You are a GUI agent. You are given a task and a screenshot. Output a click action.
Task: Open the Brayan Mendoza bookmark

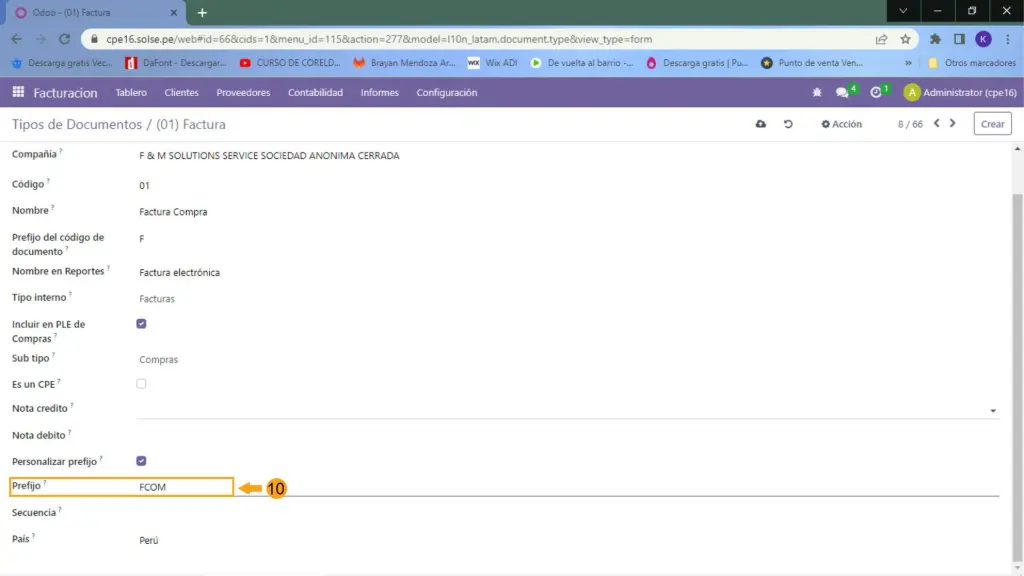click(x=404, y=63)
